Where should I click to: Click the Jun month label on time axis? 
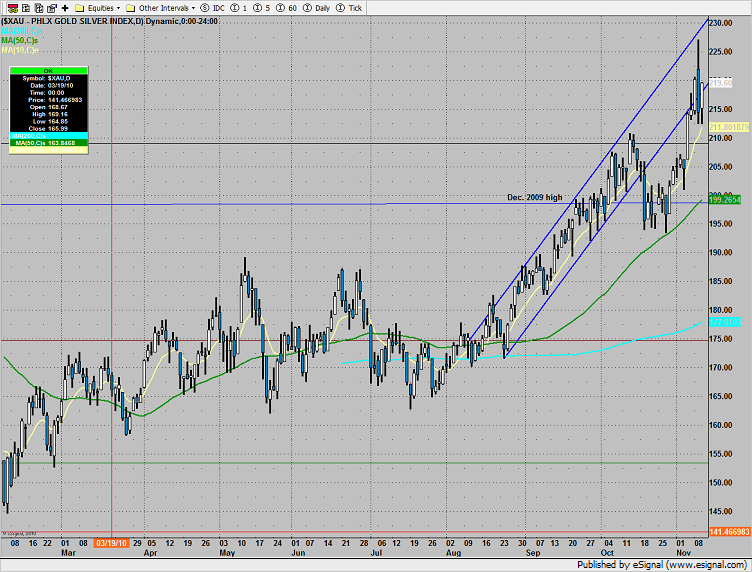[298, 553]
